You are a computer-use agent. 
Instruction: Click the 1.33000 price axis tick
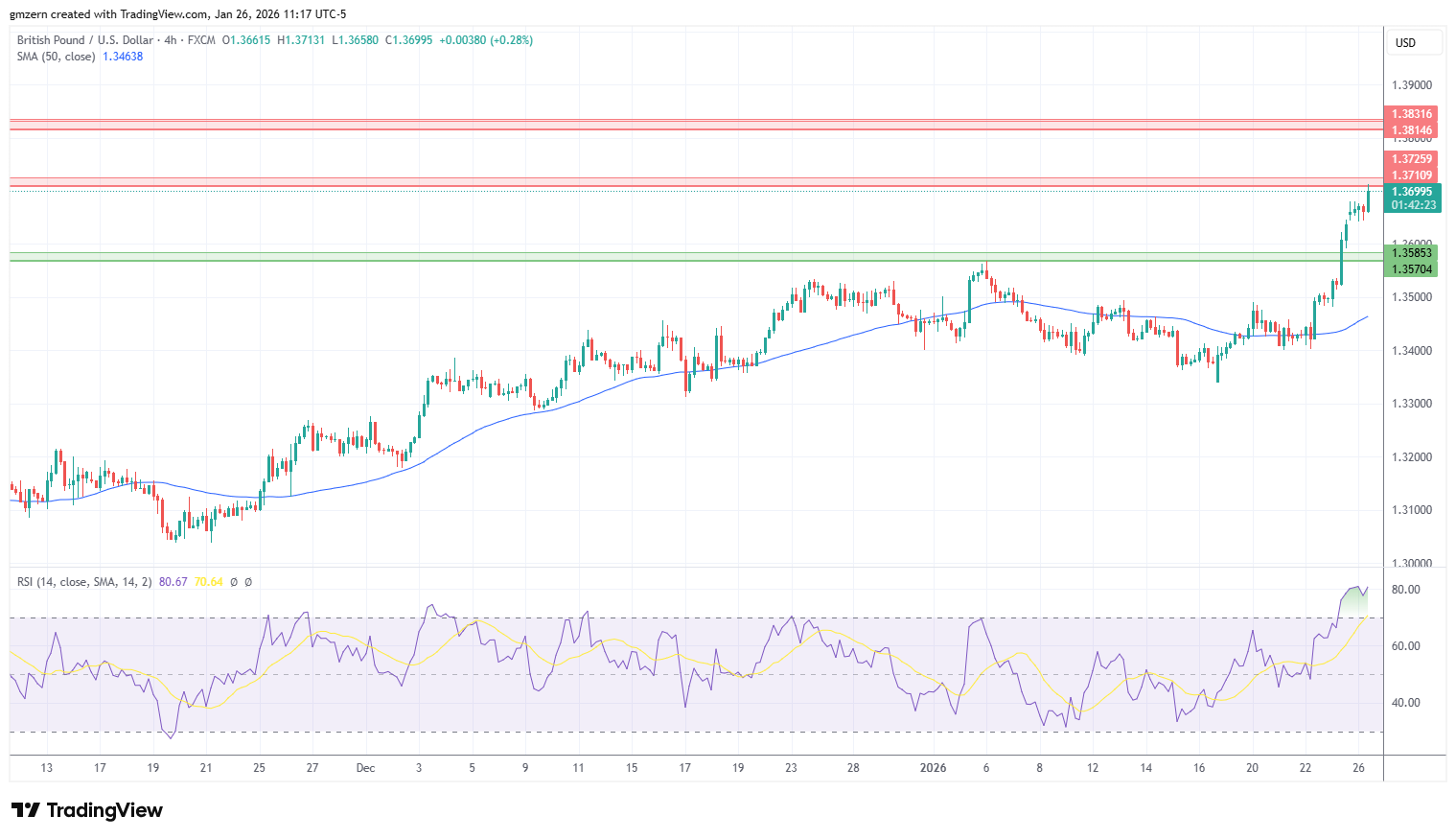coord(1412,404)
